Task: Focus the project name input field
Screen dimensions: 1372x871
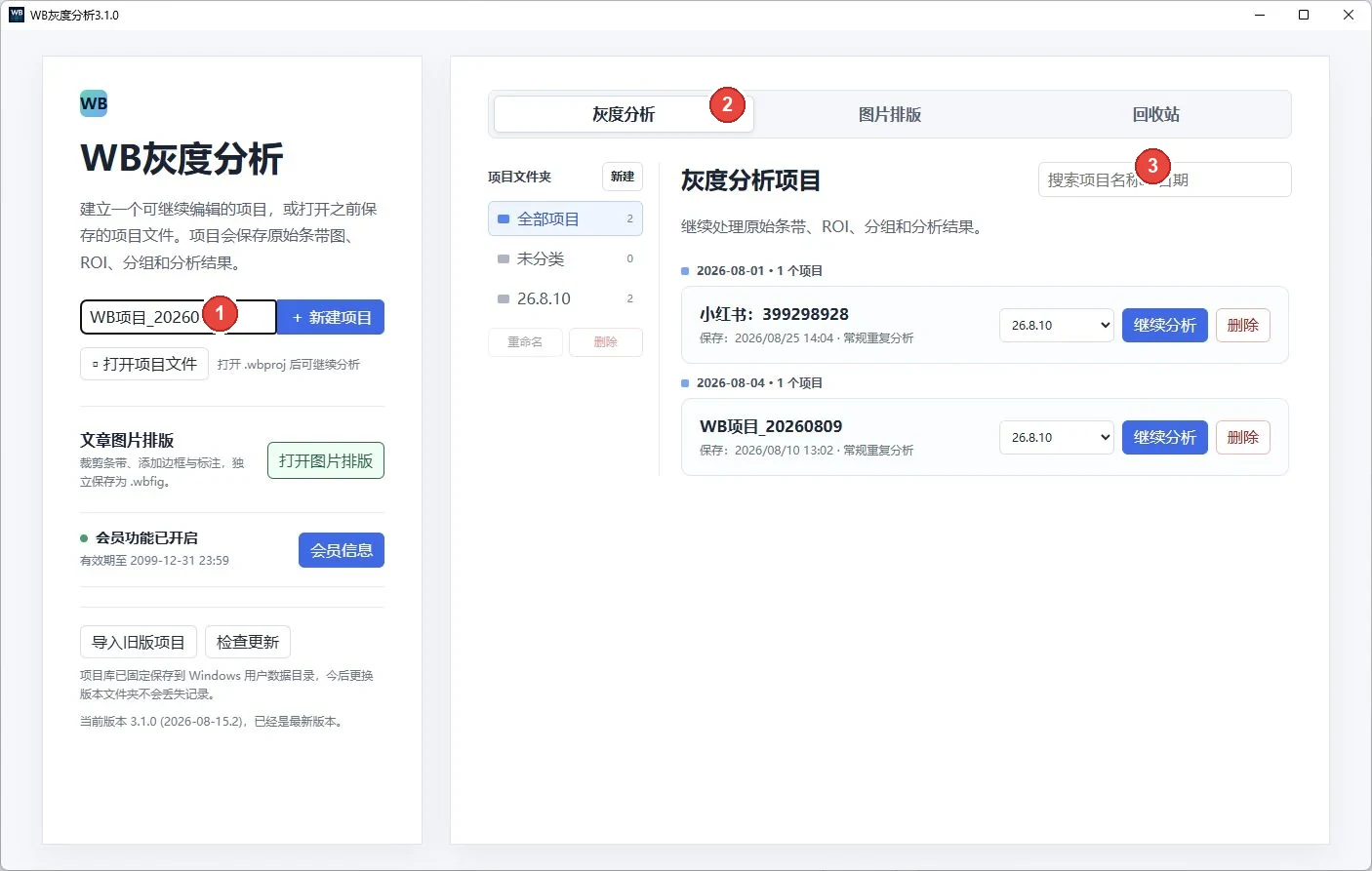Action: pos(179,317)
